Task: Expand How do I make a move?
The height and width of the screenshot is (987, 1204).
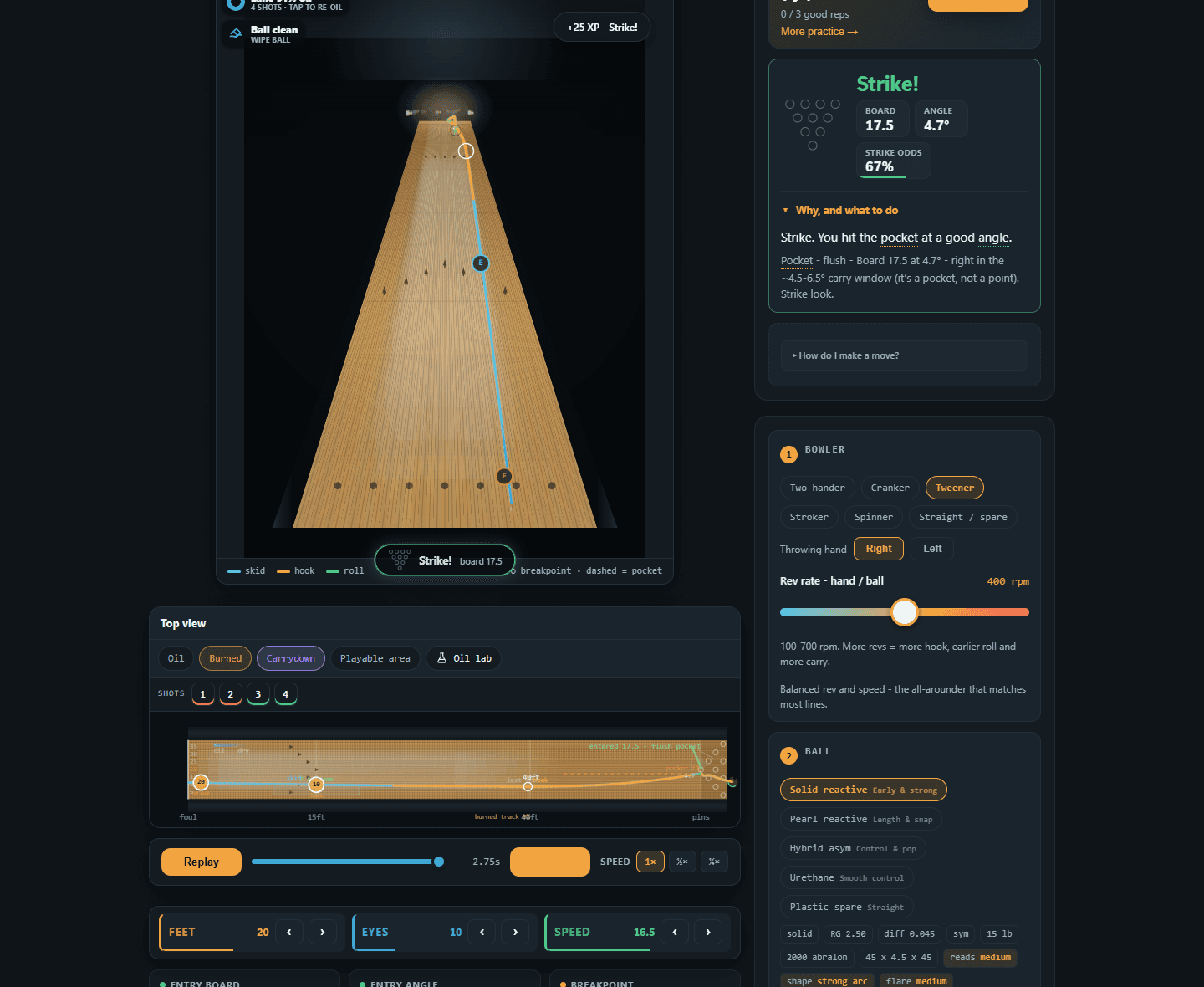Action: pyautogui.click(x=905, y=355)
